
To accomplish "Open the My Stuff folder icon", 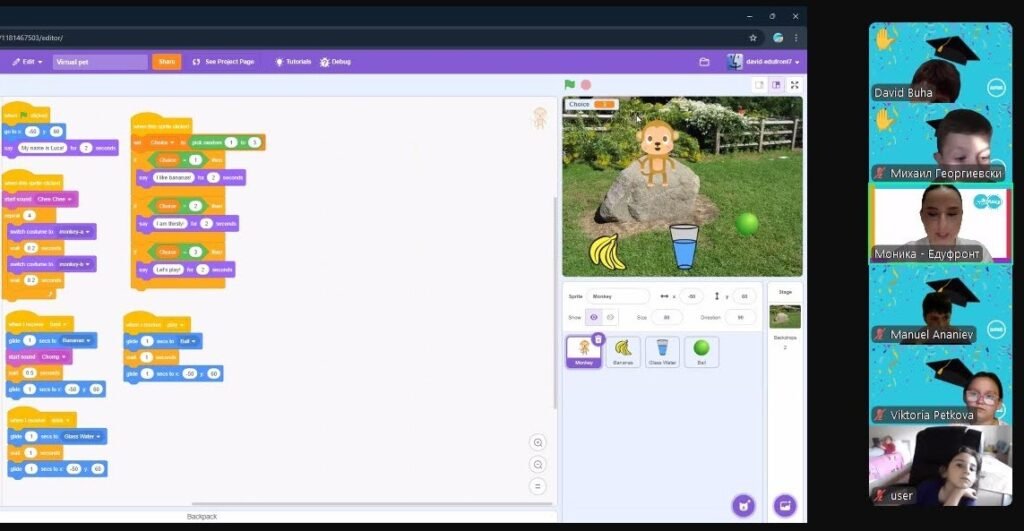I will (704, 62).
